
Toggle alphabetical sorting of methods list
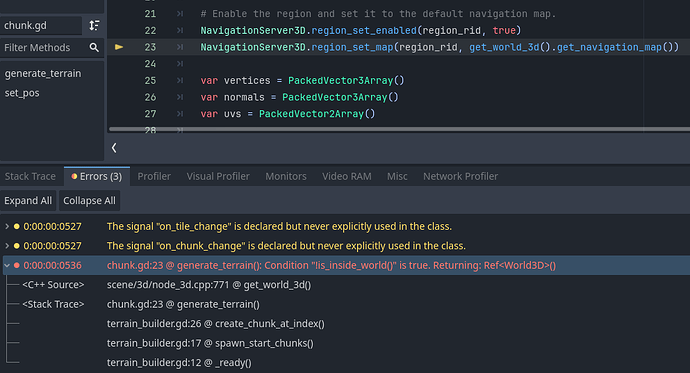click(94, 26)
